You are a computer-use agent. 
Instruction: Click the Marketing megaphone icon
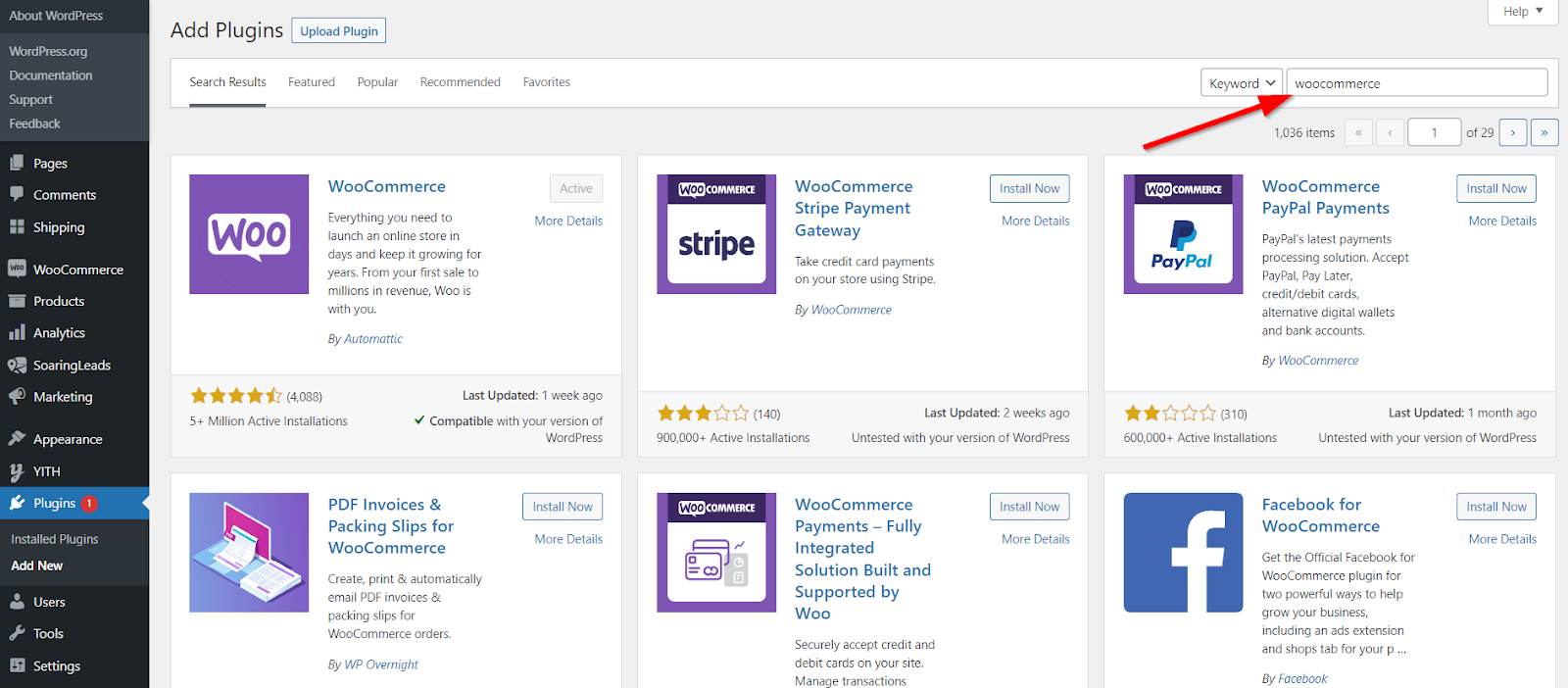17,397
